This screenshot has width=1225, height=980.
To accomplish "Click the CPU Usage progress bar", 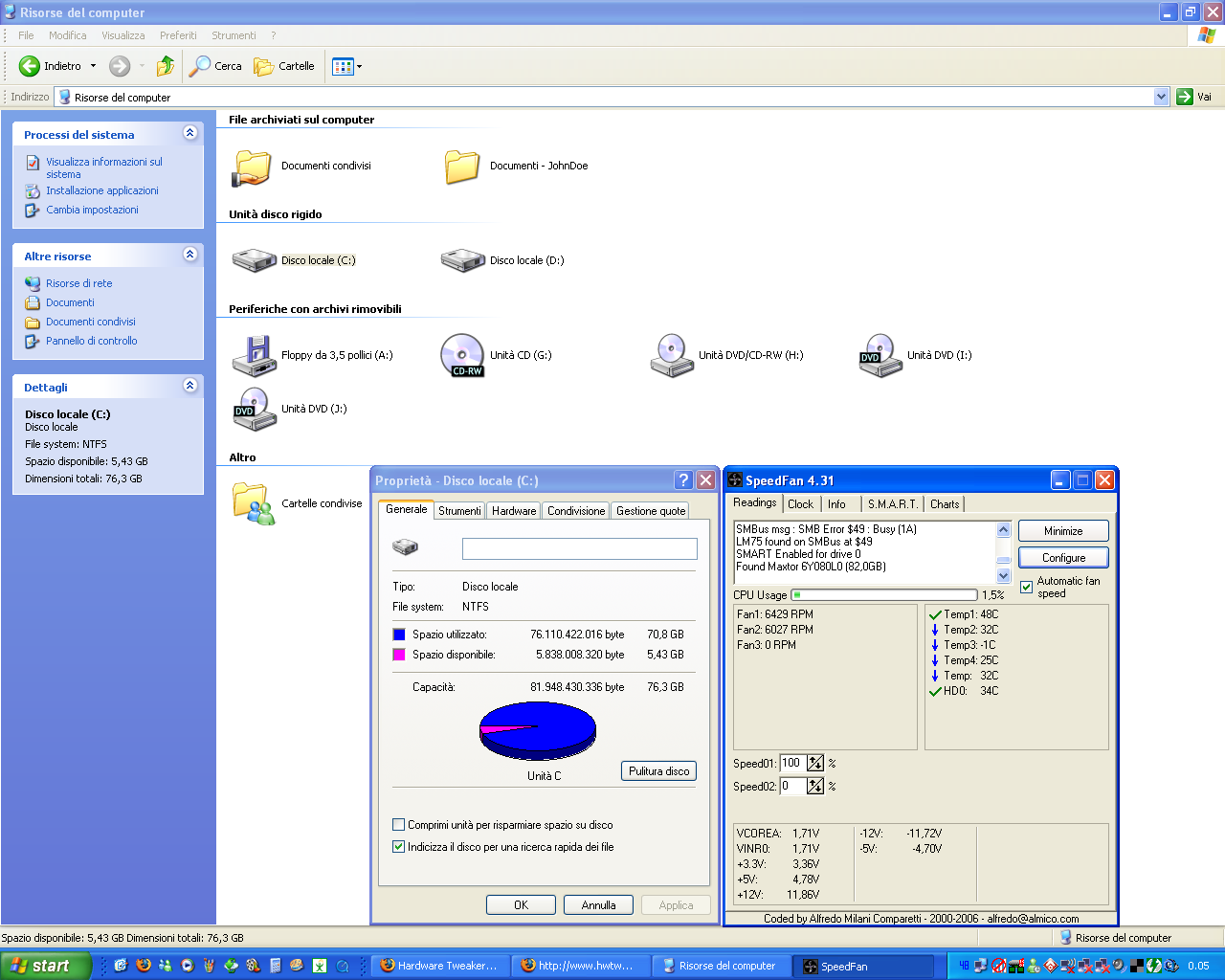I will (x=883, y=595).
